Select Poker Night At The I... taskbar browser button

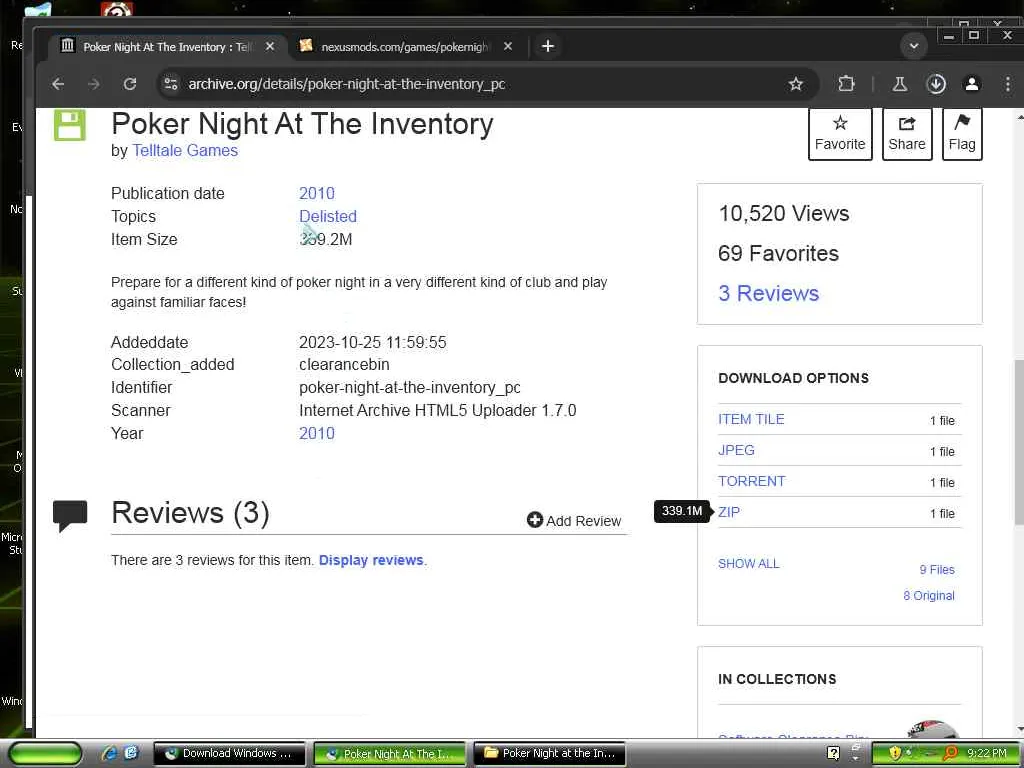389,754
